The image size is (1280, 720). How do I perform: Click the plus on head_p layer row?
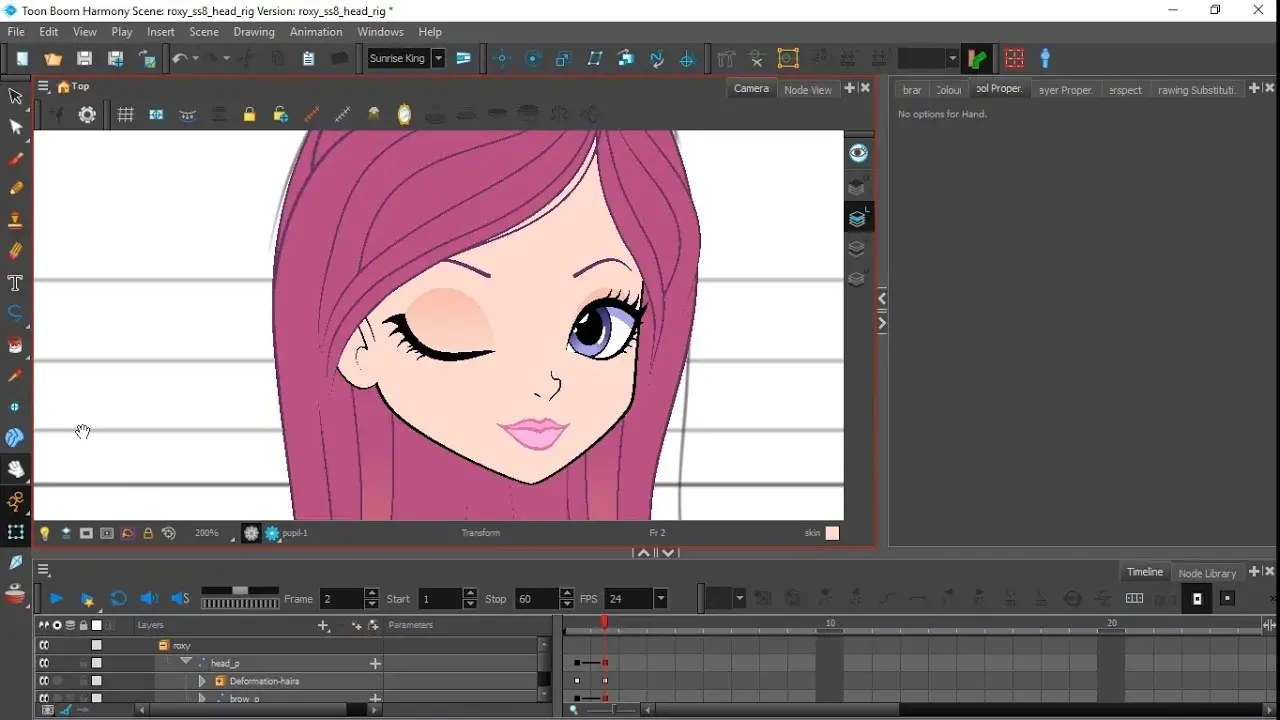[375, 663]
